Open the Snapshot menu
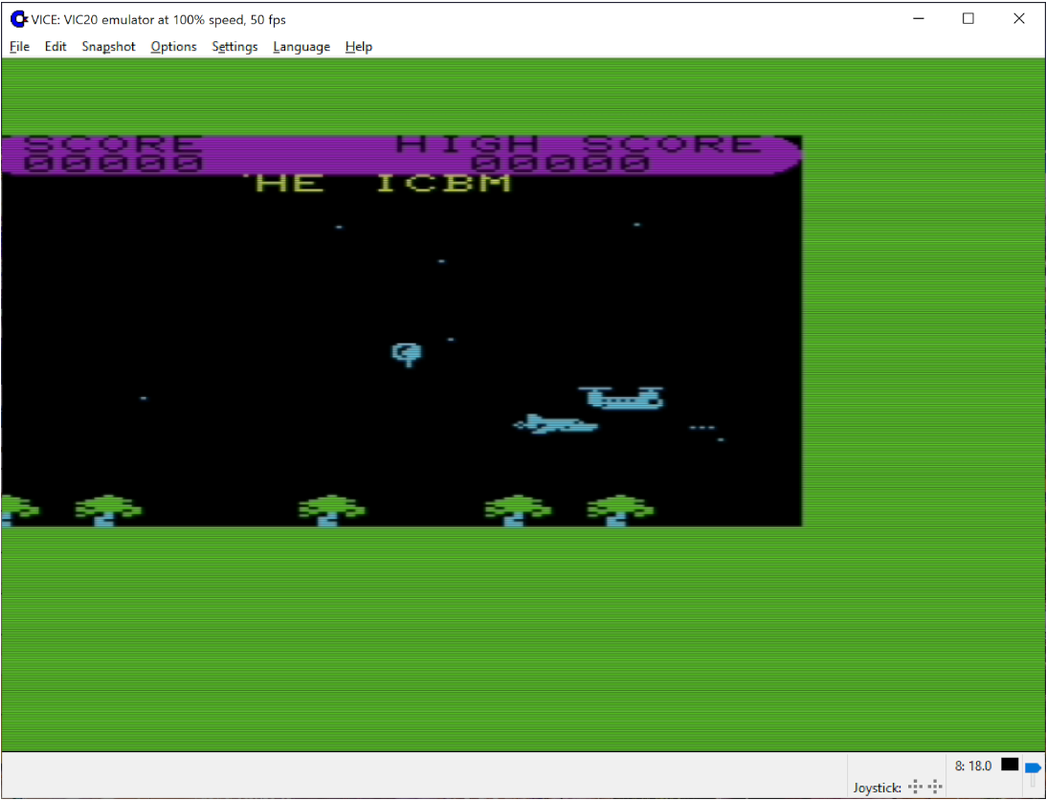The height and width of the screenshot is (800, 1047). point(108,47)
